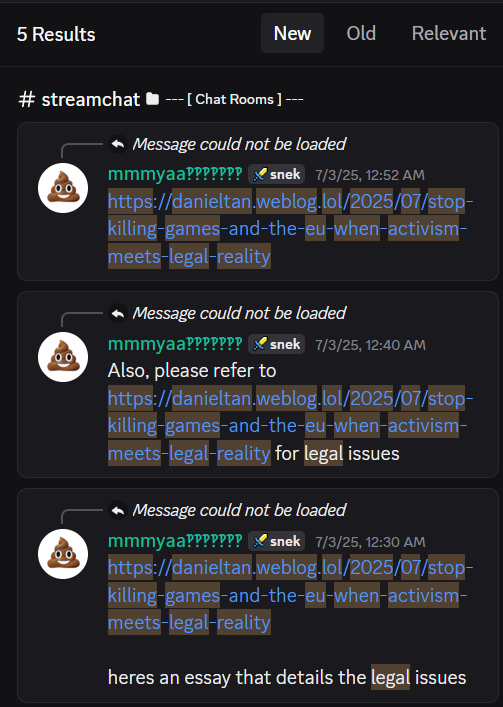503x707 pixels.
Task: Click the snek role badge in the 12:52 AM message
Action: coord(276,174)
